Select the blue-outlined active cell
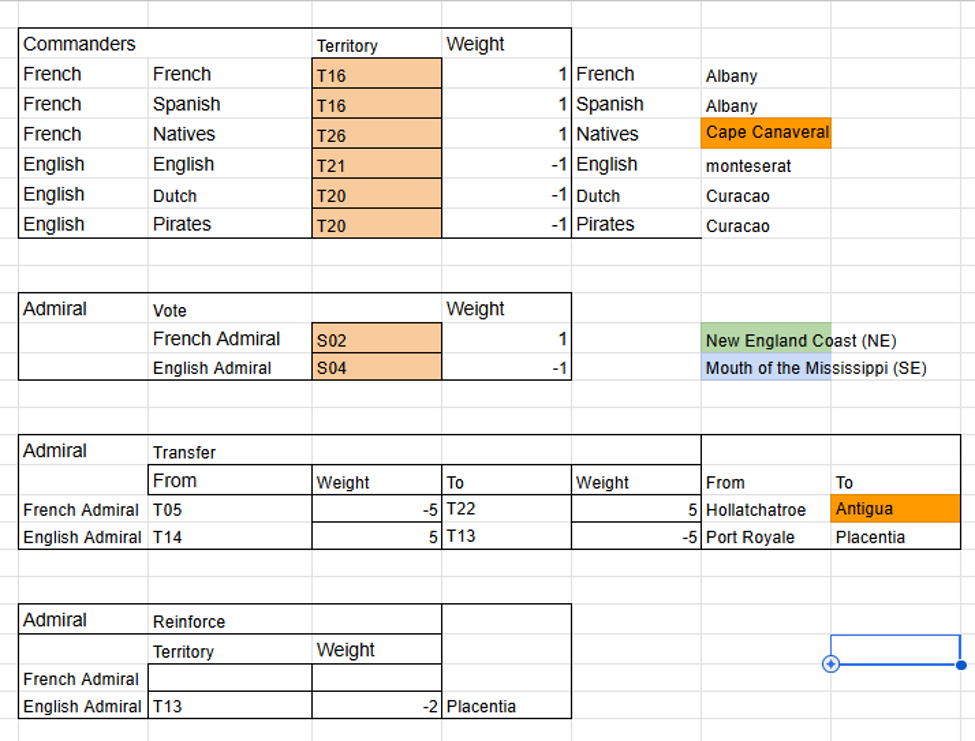 [x=895, y=650]
